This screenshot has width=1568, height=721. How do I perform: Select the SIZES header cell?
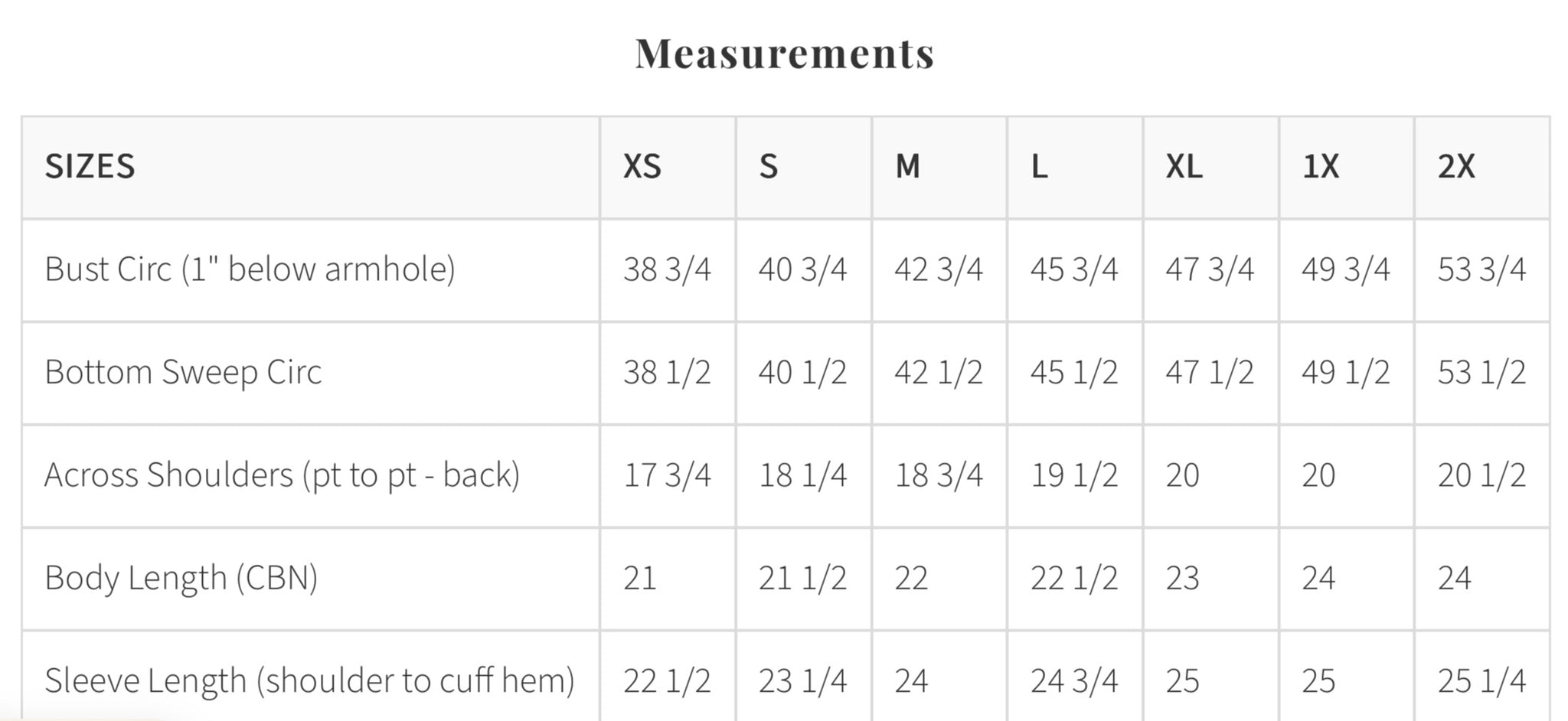click(90, 166)
